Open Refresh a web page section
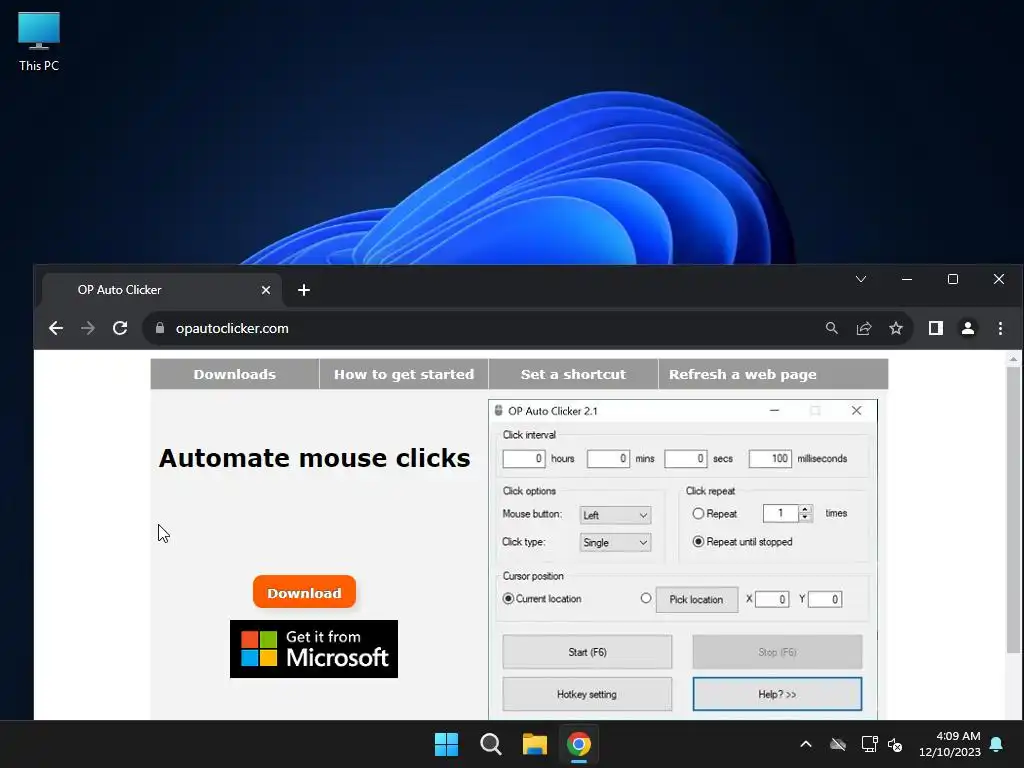Screen dimensions: 1024x768 coord(743,374)
